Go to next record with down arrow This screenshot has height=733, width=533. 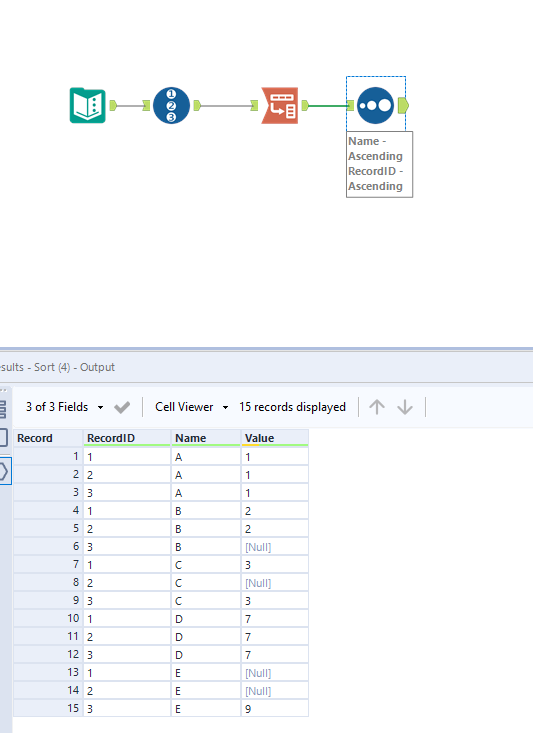click(405, 407)
